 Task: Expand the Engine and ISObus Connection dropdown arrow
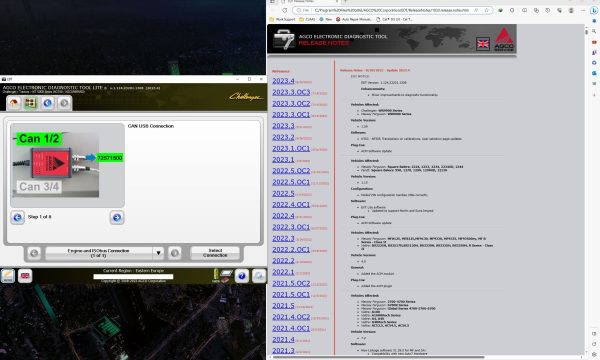(158, 253)
